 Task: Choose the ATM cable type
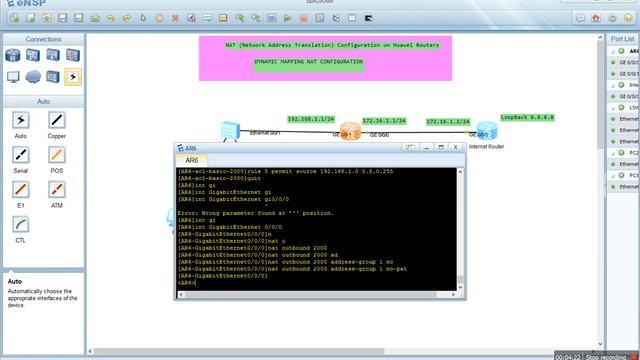[56, 190]
